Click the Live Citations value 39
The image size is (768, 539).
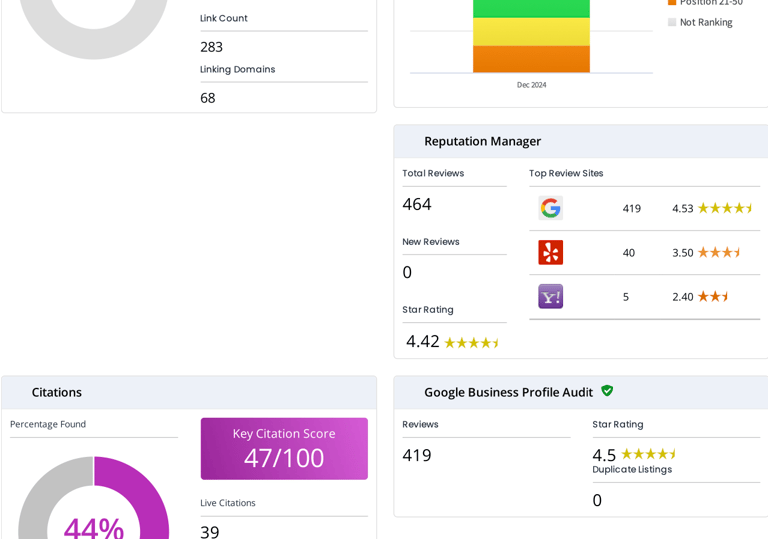coord(210,532)
